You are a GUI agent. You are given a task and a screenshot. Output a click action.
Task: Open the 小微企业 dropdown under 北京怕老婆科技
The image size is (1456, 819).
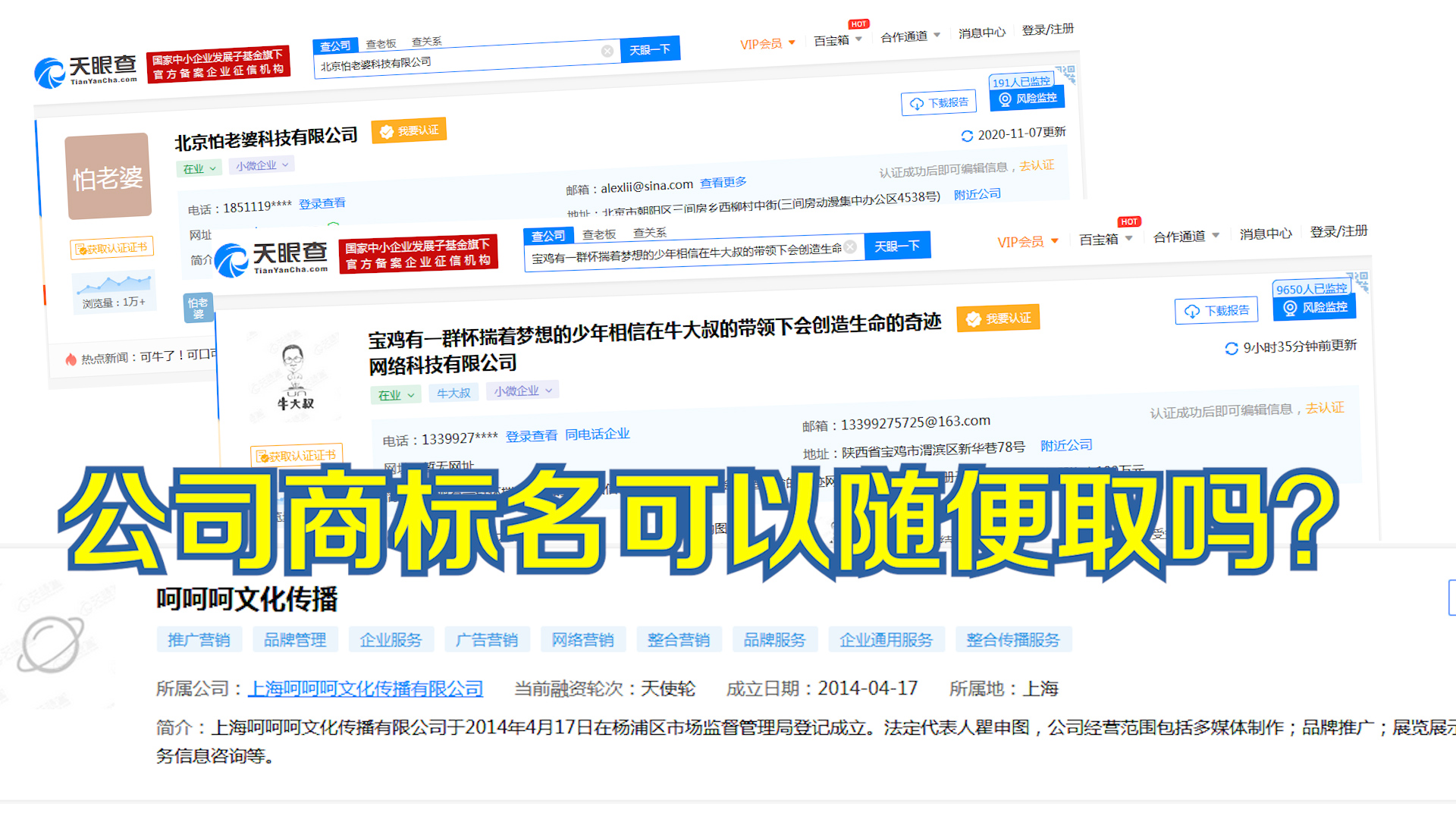[x=262, y=165]
